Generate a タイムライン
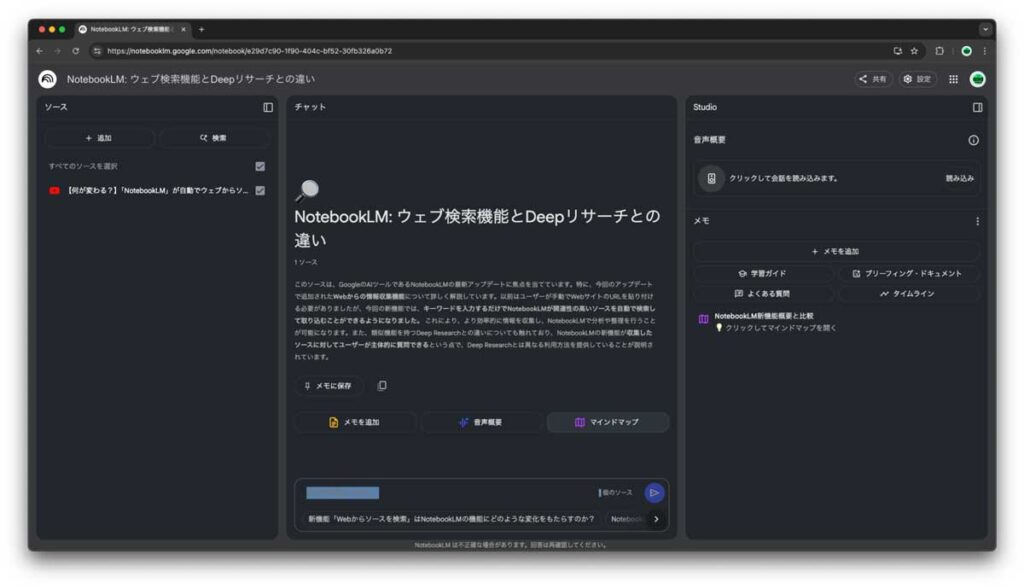Viewport: 1024px width, 588px height. (x=908, y=294)
